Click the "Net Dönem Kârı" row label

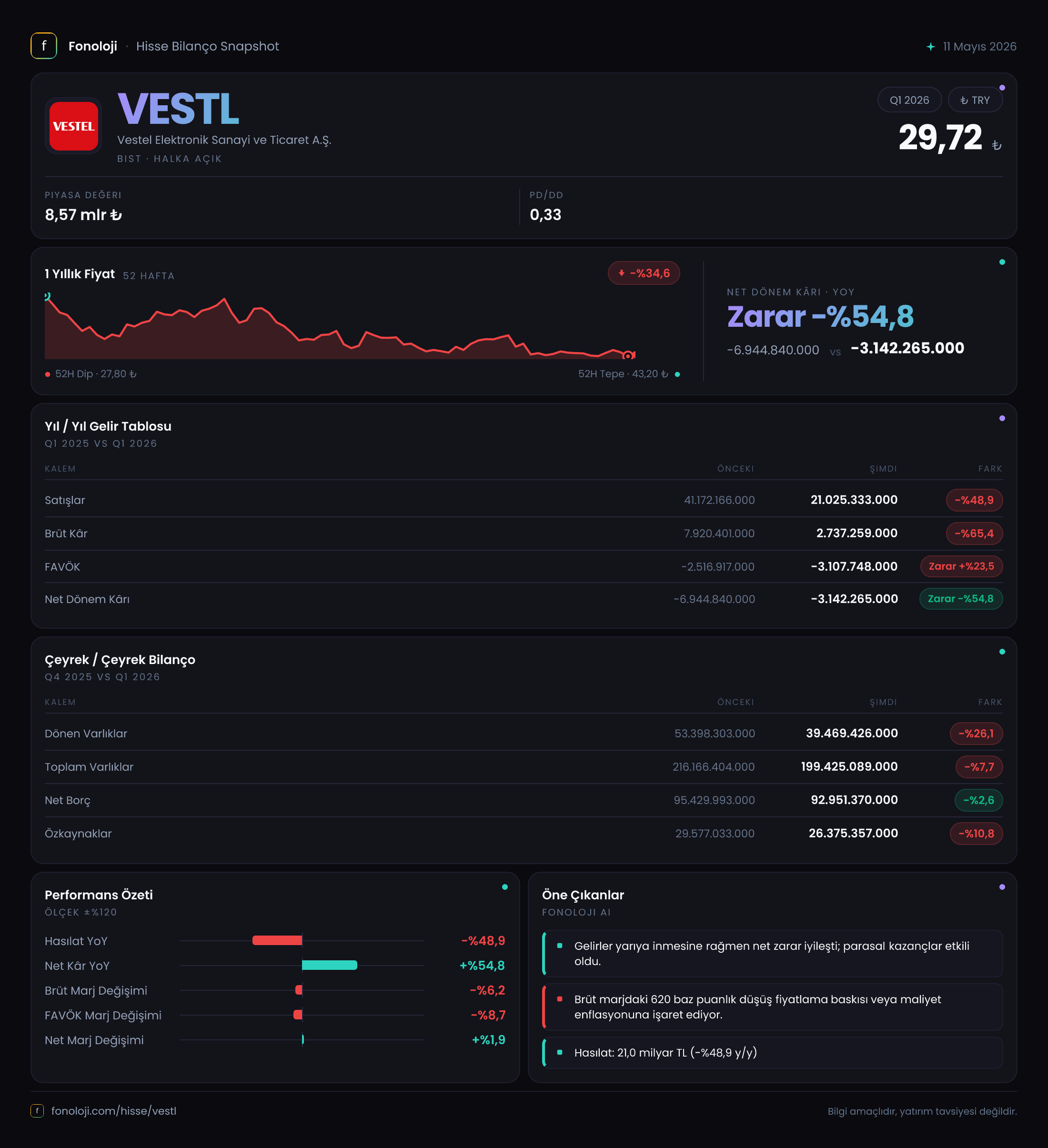tap(87, 599)
